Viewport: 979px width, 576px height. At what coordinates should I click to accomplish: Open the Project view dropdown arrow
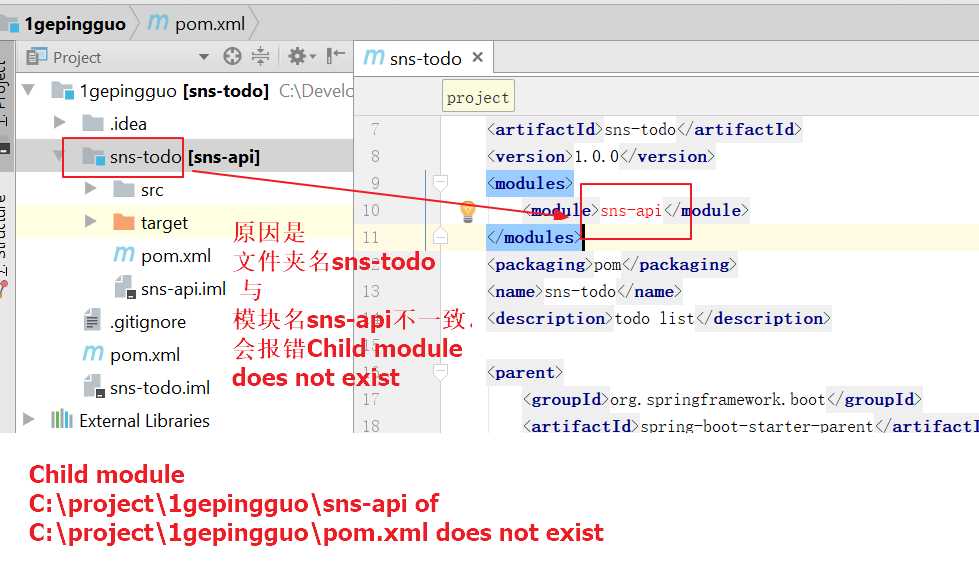point(204,57)
